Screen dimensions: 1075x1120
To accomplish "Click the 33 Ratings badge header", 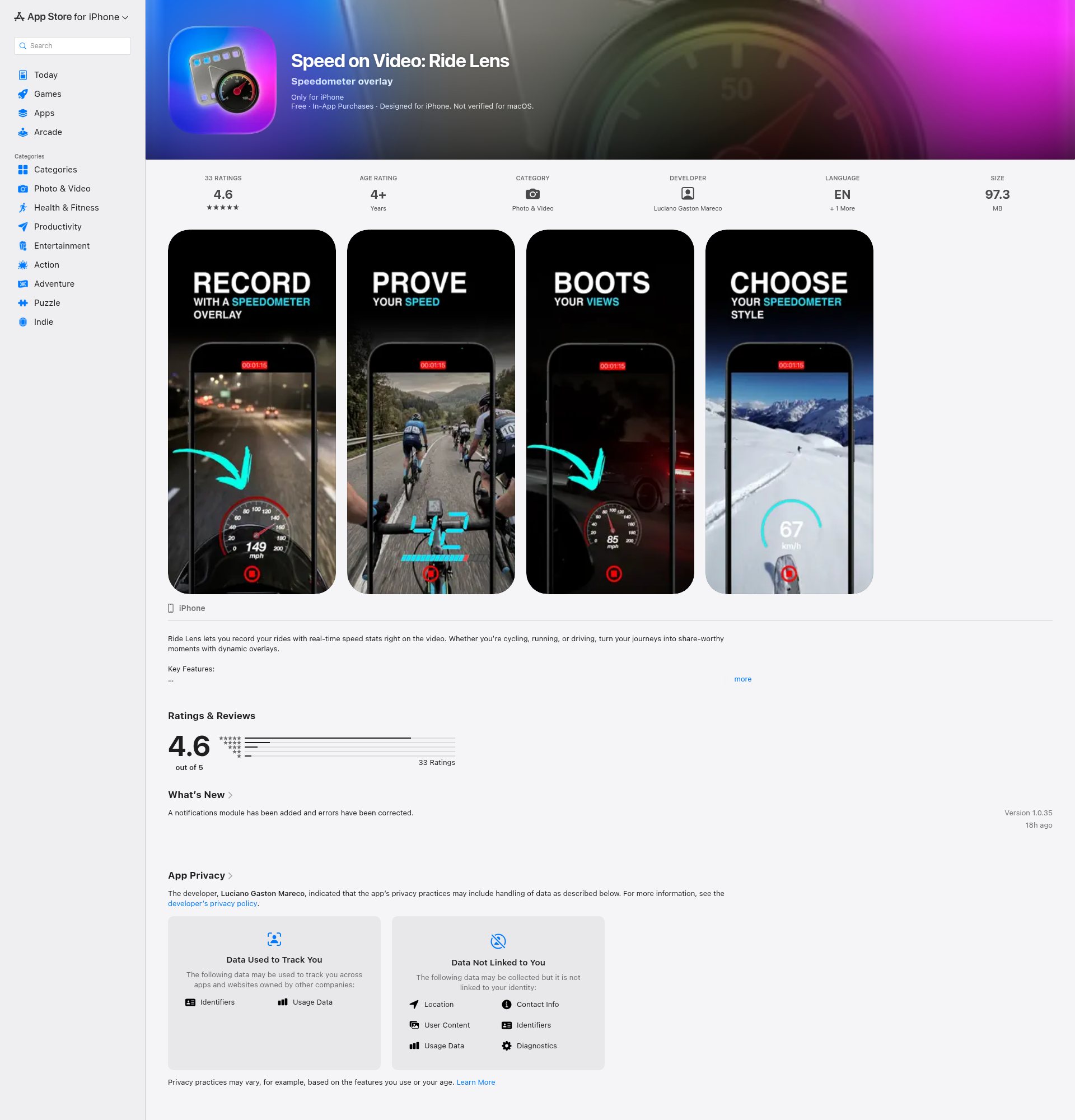I will pos(223,178).
